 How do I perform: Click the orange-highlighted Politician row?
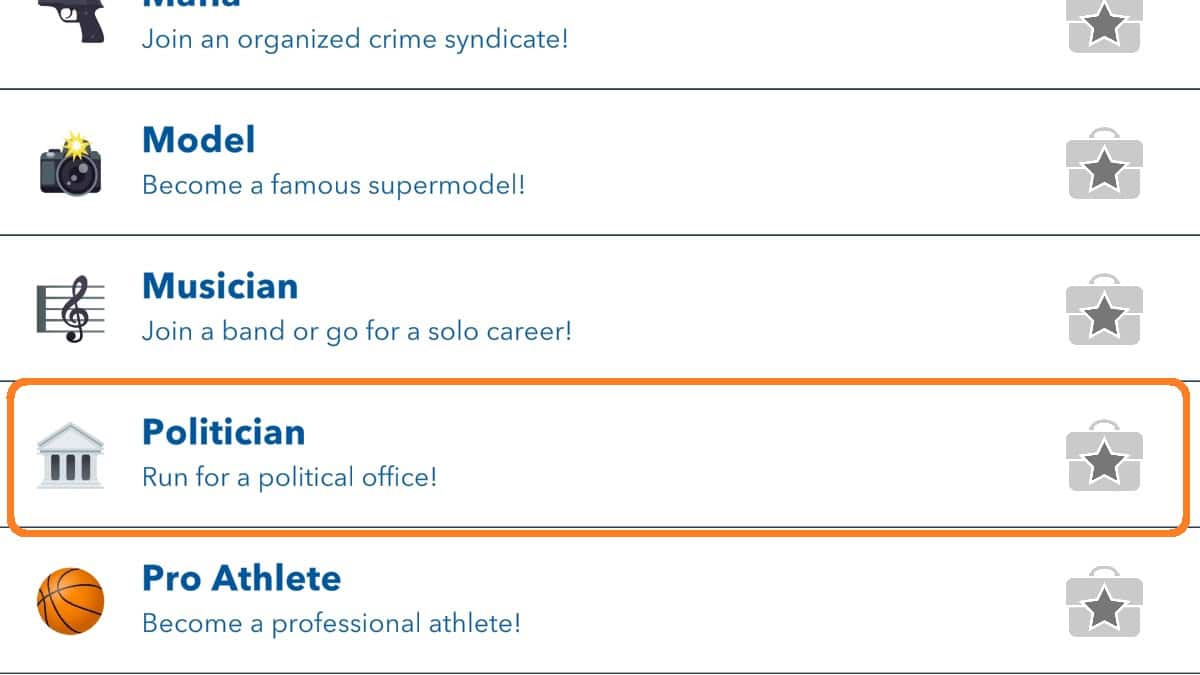(x=600, y=455)
